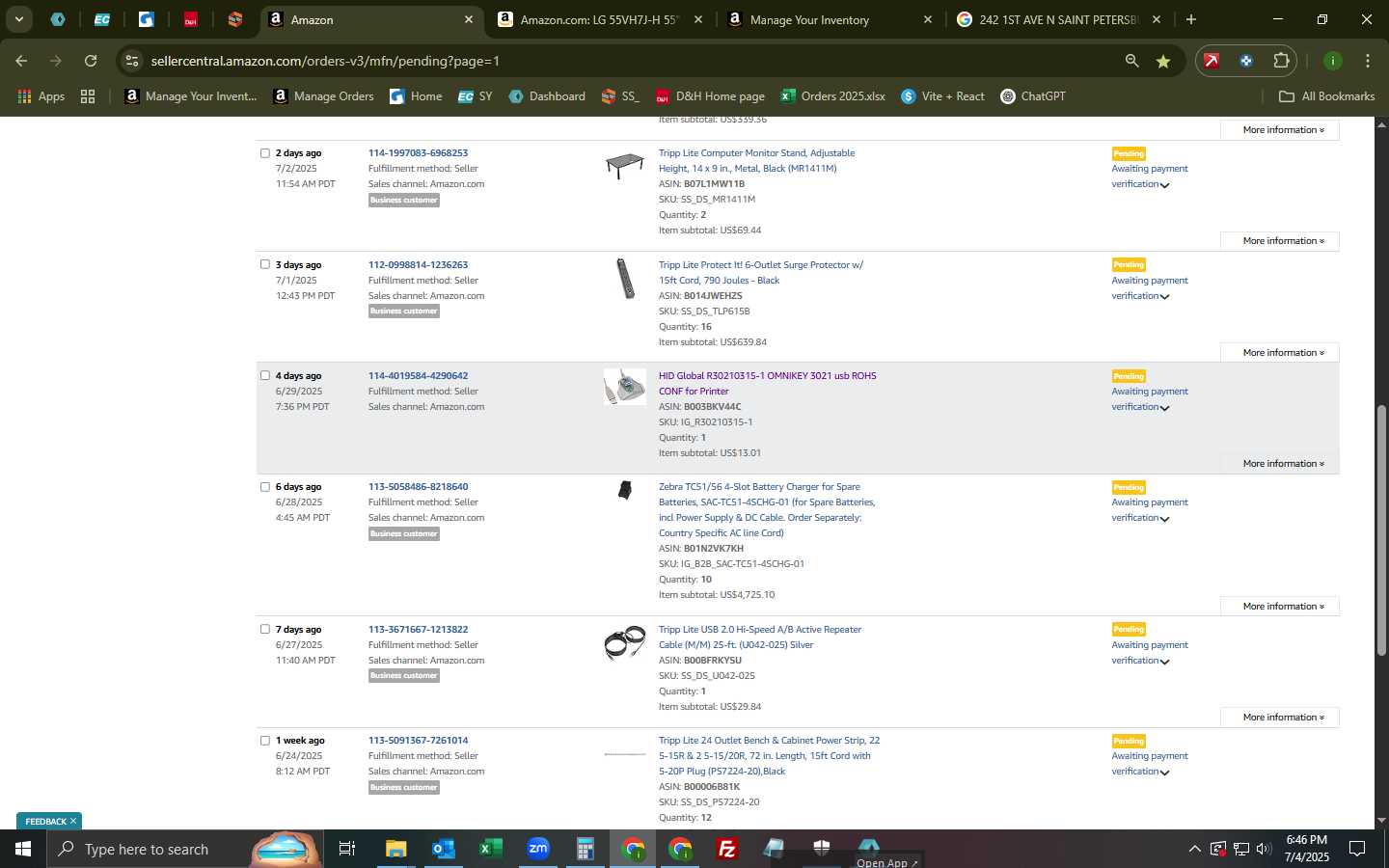Expand More information for USB Repeater Cable order

point(1280,718)
